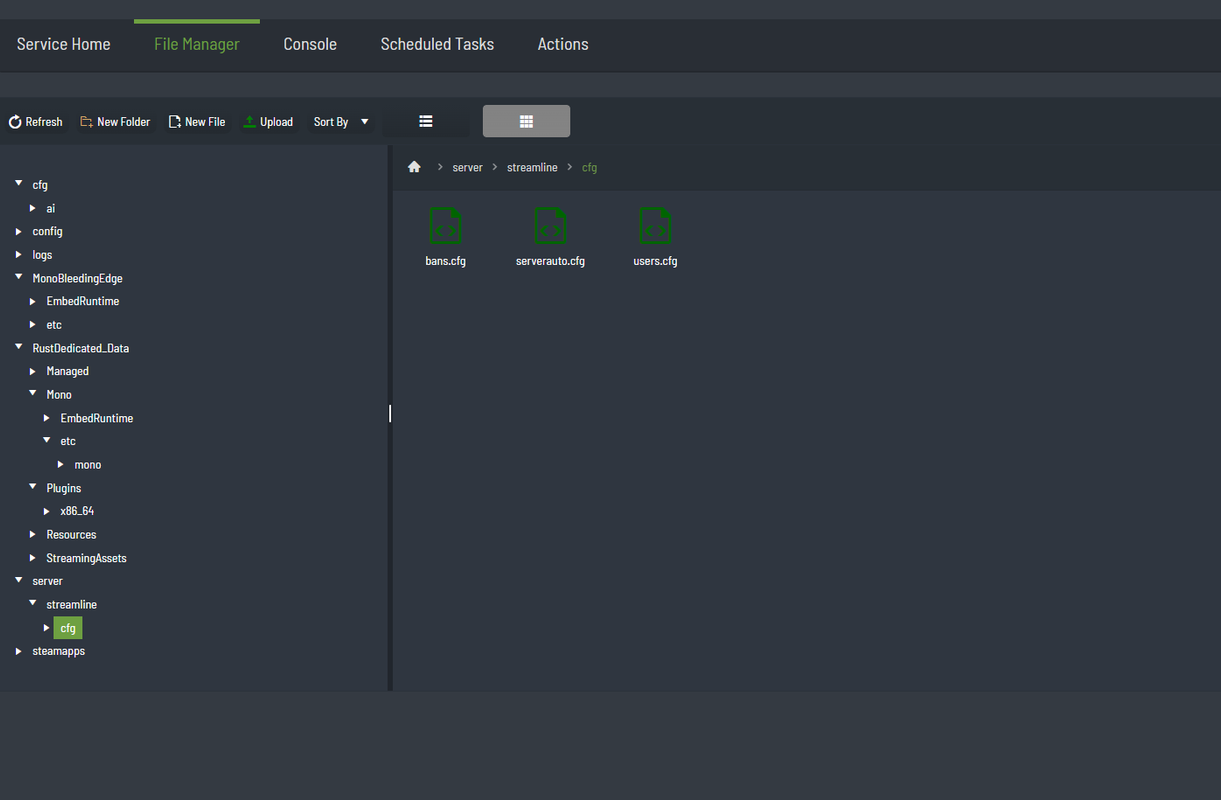This screenshot has width=1221, height=800.
Task: Open the users.cfg file icon
Action: click(x=655, y=226)
